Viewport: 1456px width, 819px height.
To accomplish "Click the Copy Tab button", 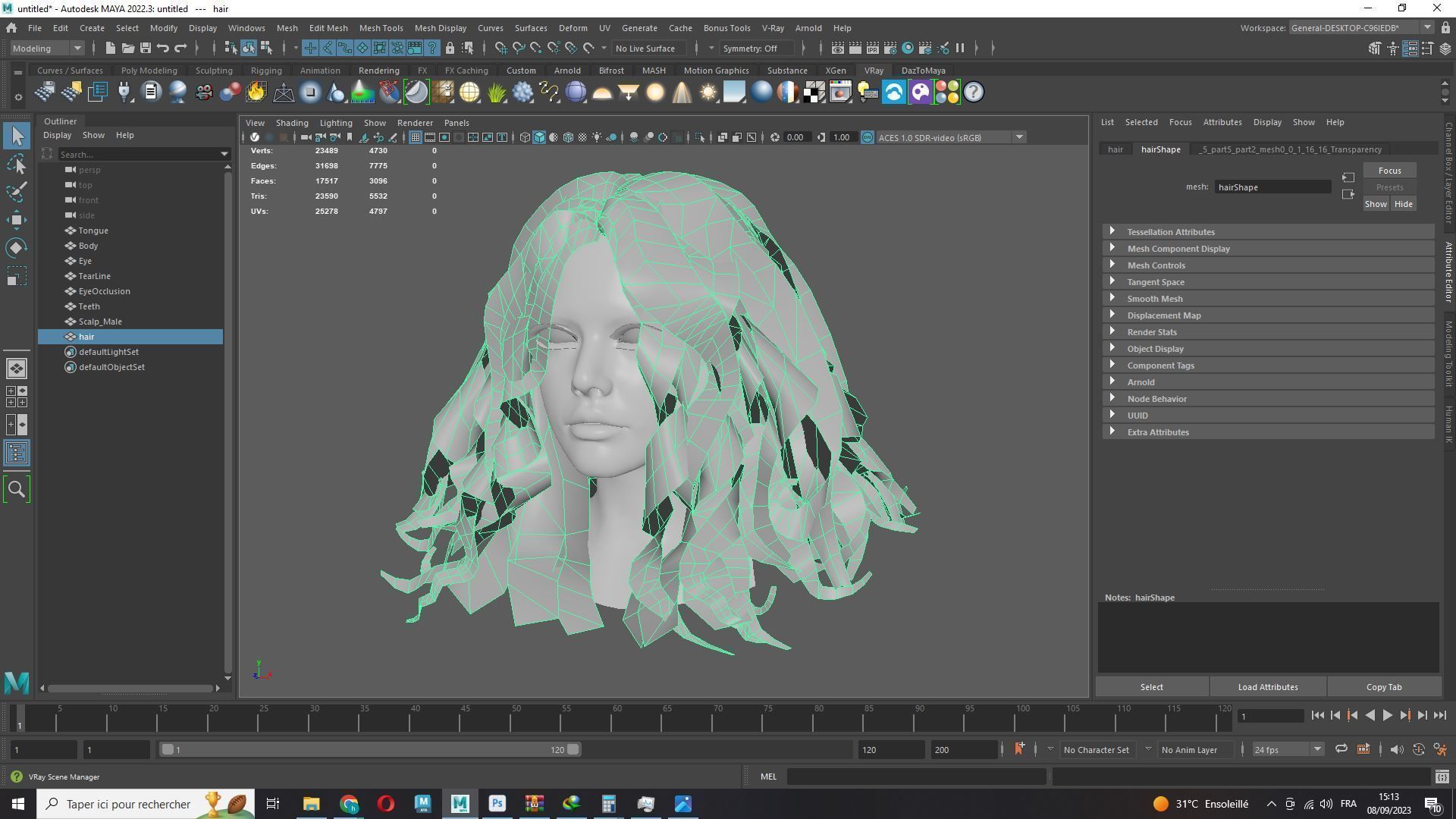I will (1384, 687).
